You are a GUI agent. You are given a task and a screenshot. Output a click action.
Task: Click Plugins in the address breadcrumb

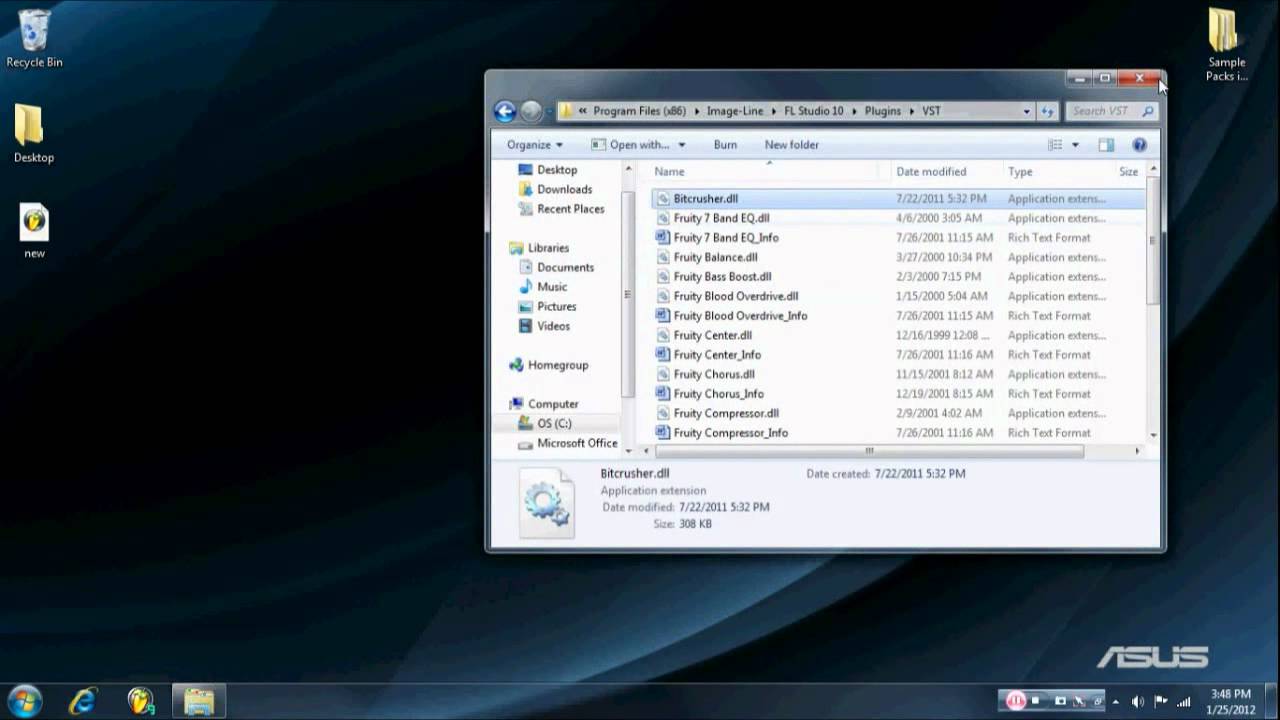click(x=883, y=111)
